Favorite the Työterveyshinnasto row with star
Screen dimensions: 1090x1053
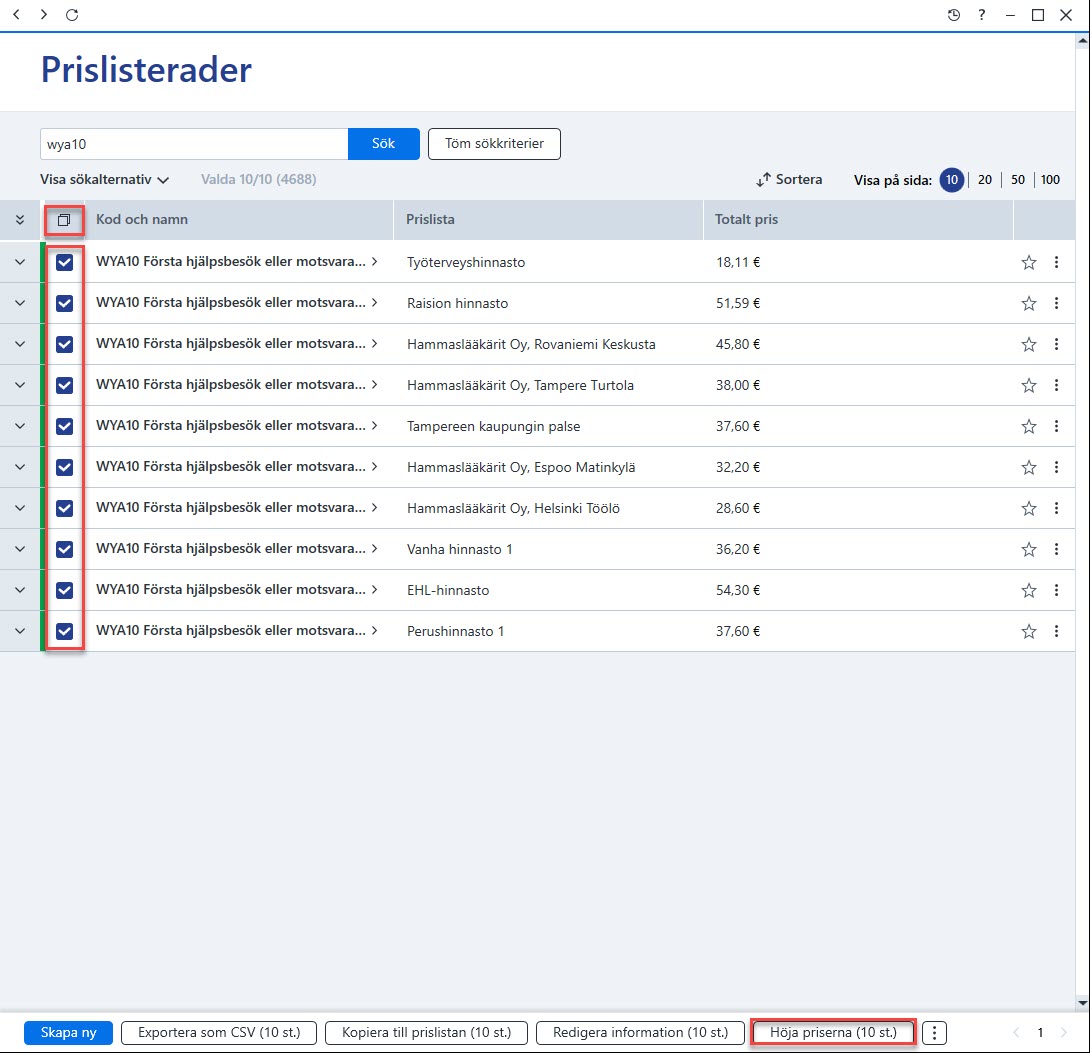click(1029, 262)
